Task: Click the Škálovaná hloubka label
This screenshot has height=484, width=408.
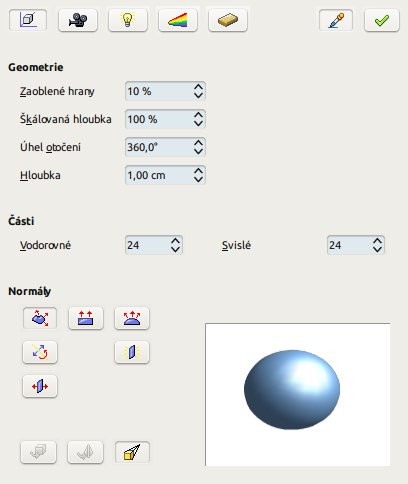Action: click(66, 119)
